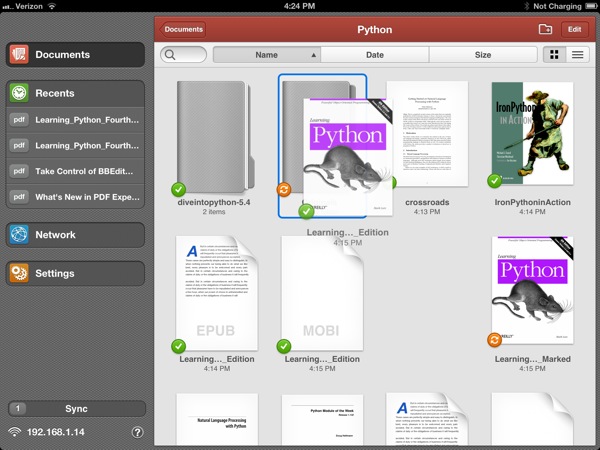Open the MOBI Learning..._Edition file

point(322,293)
